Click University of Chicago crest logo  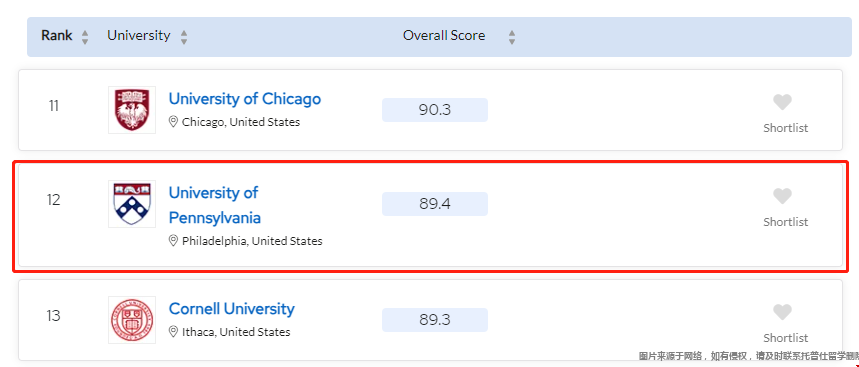tap(132, 110)
